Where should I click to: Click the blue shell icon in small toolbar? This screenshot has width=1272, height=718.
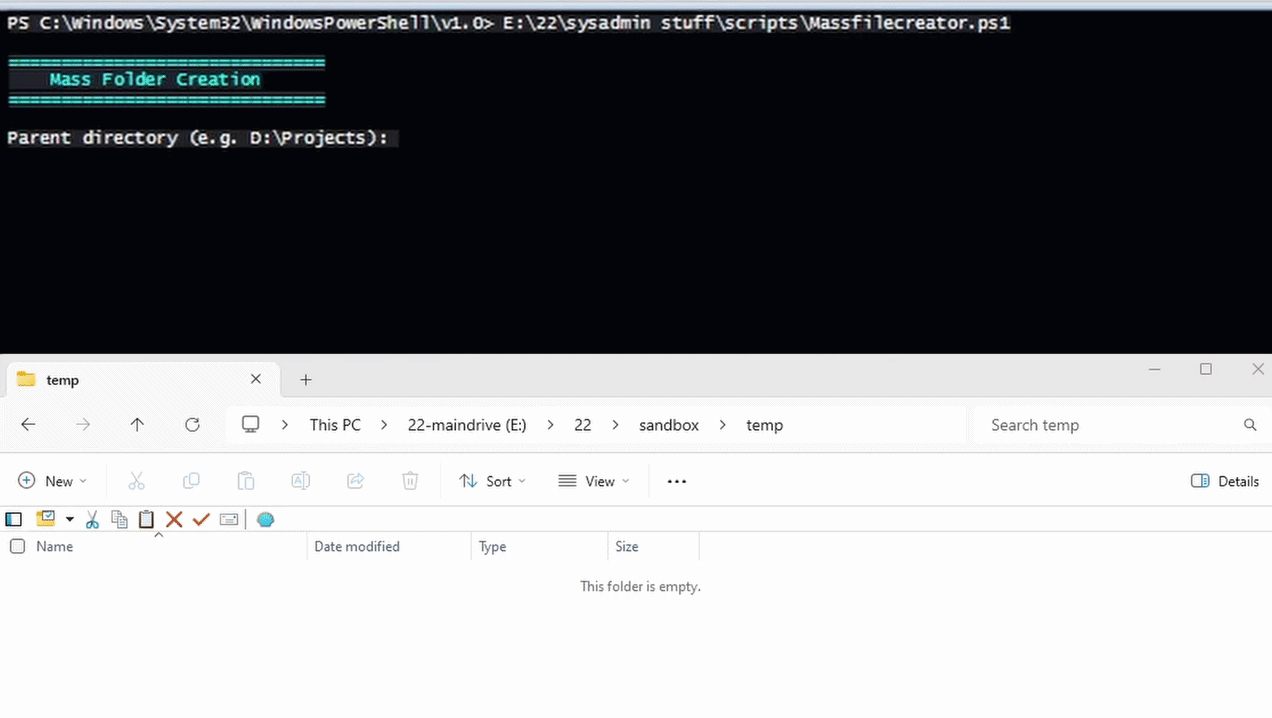tap(265, 519)
